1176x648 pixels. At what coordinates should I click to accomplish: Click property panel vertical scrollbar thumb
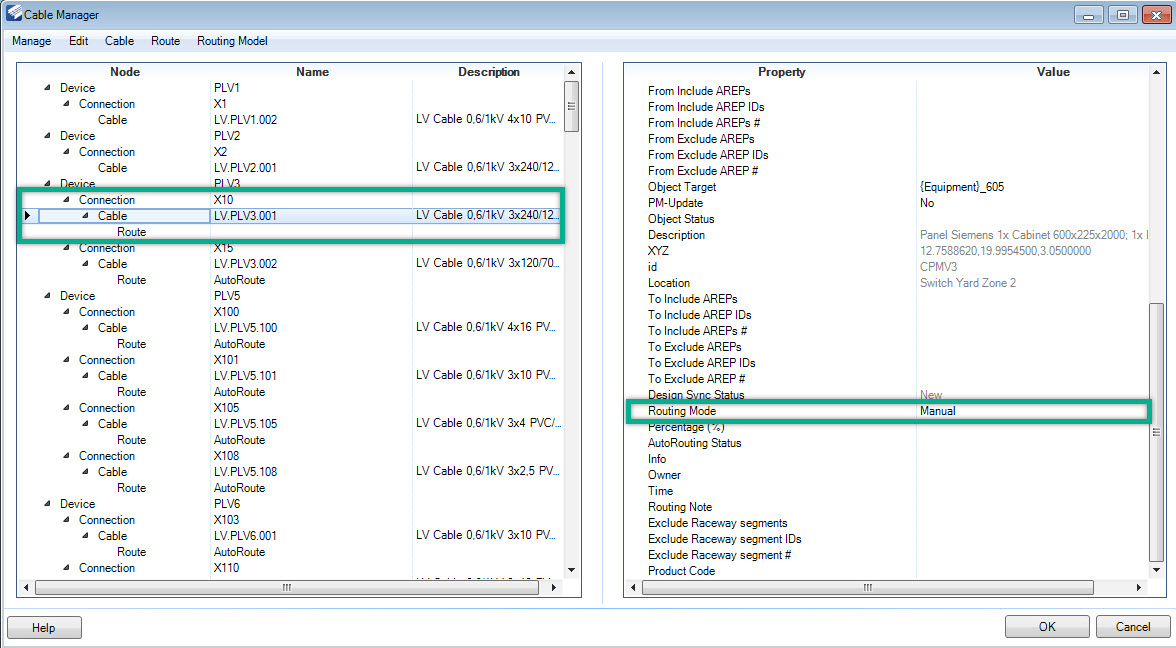click(x=1156, y=432)
